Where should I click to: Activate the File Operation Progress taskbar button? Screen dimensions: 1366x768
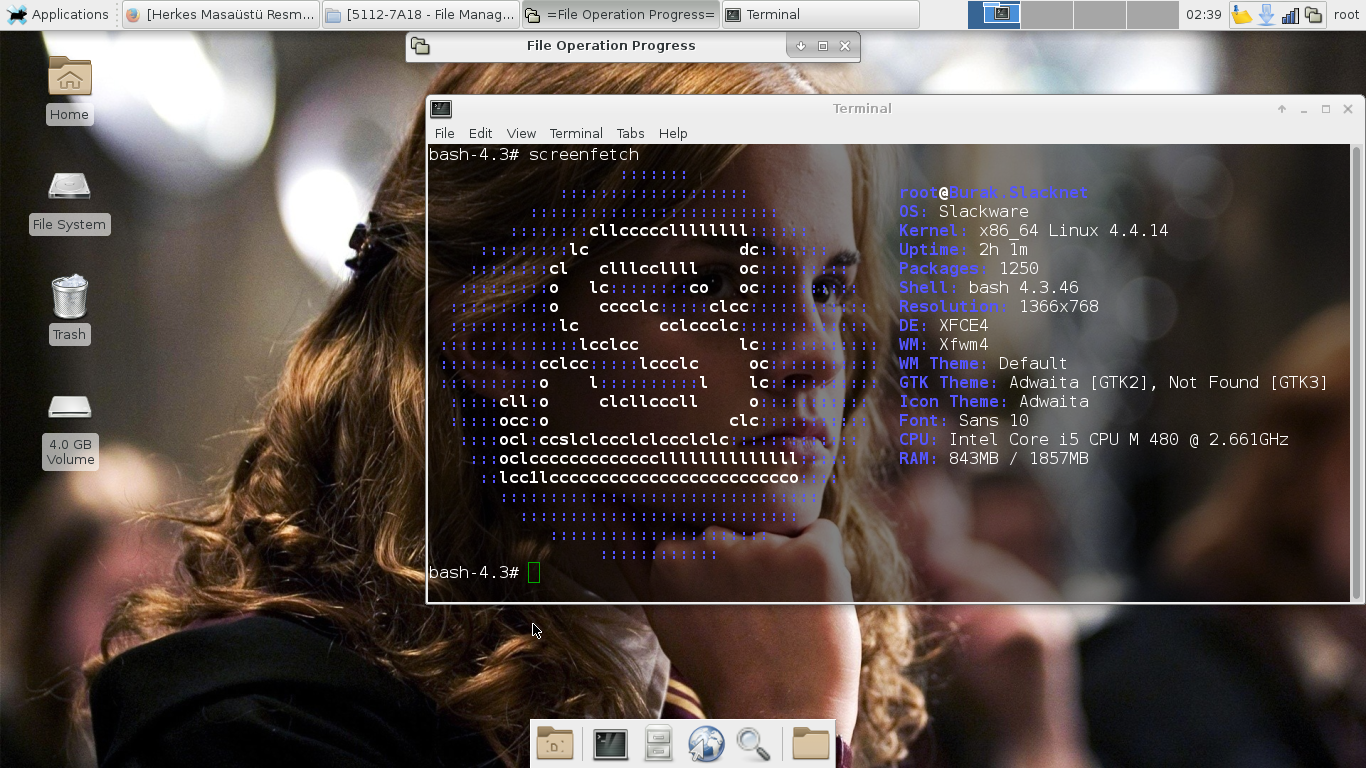coord(620,14)
